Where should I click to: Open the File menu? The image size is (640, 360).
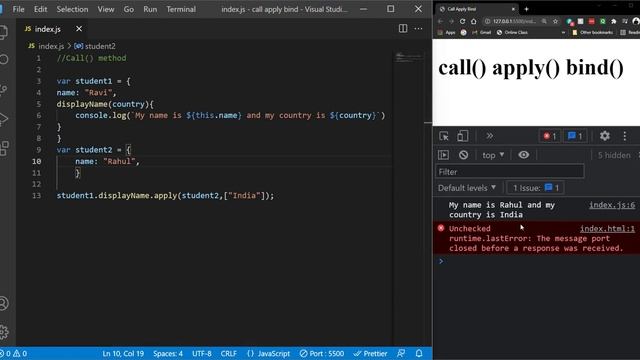point(18,9)
